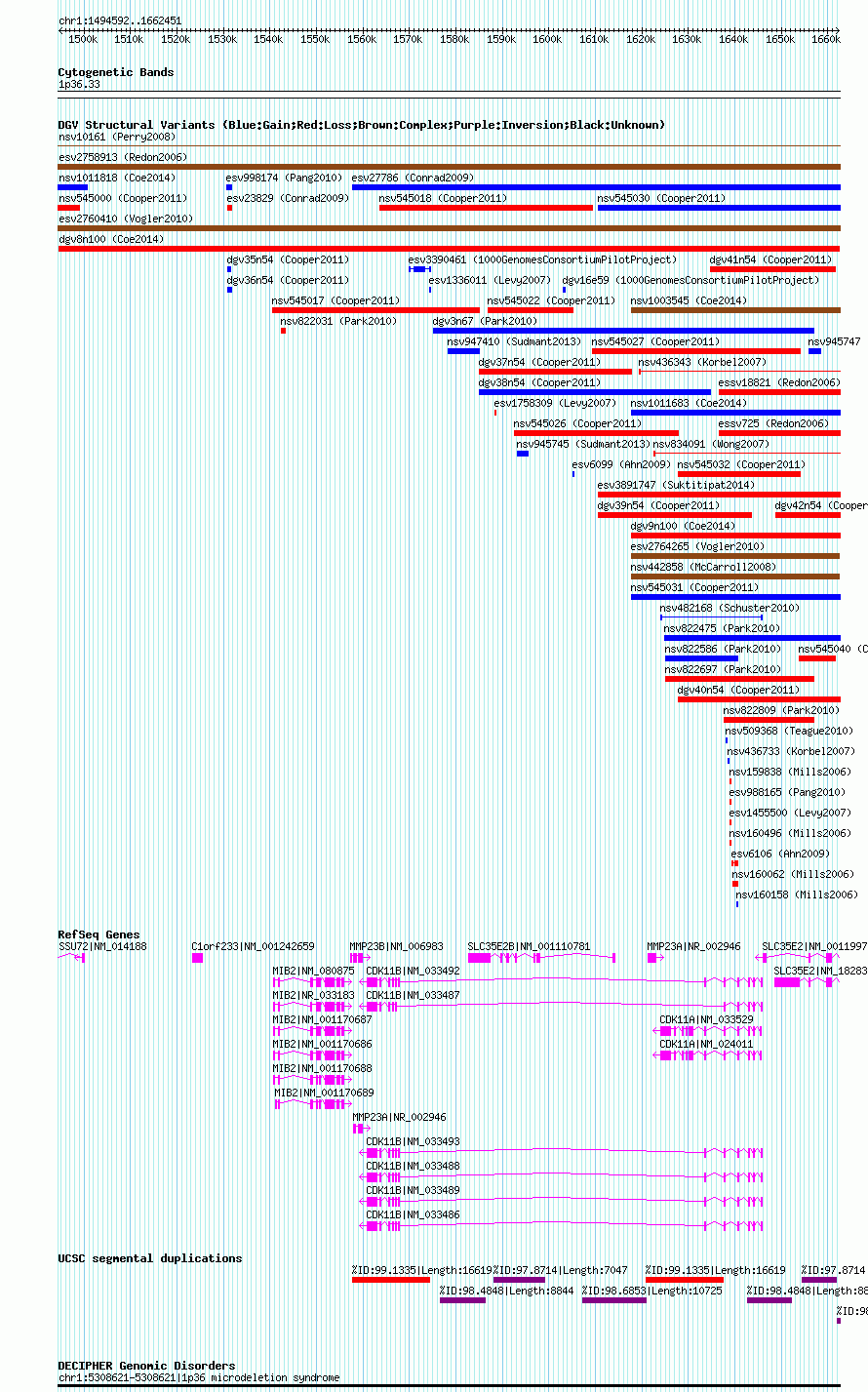Click CDK11A|NM_033529 transcript label
This screenshot has height=1392, width=868.
[706, 1019]
